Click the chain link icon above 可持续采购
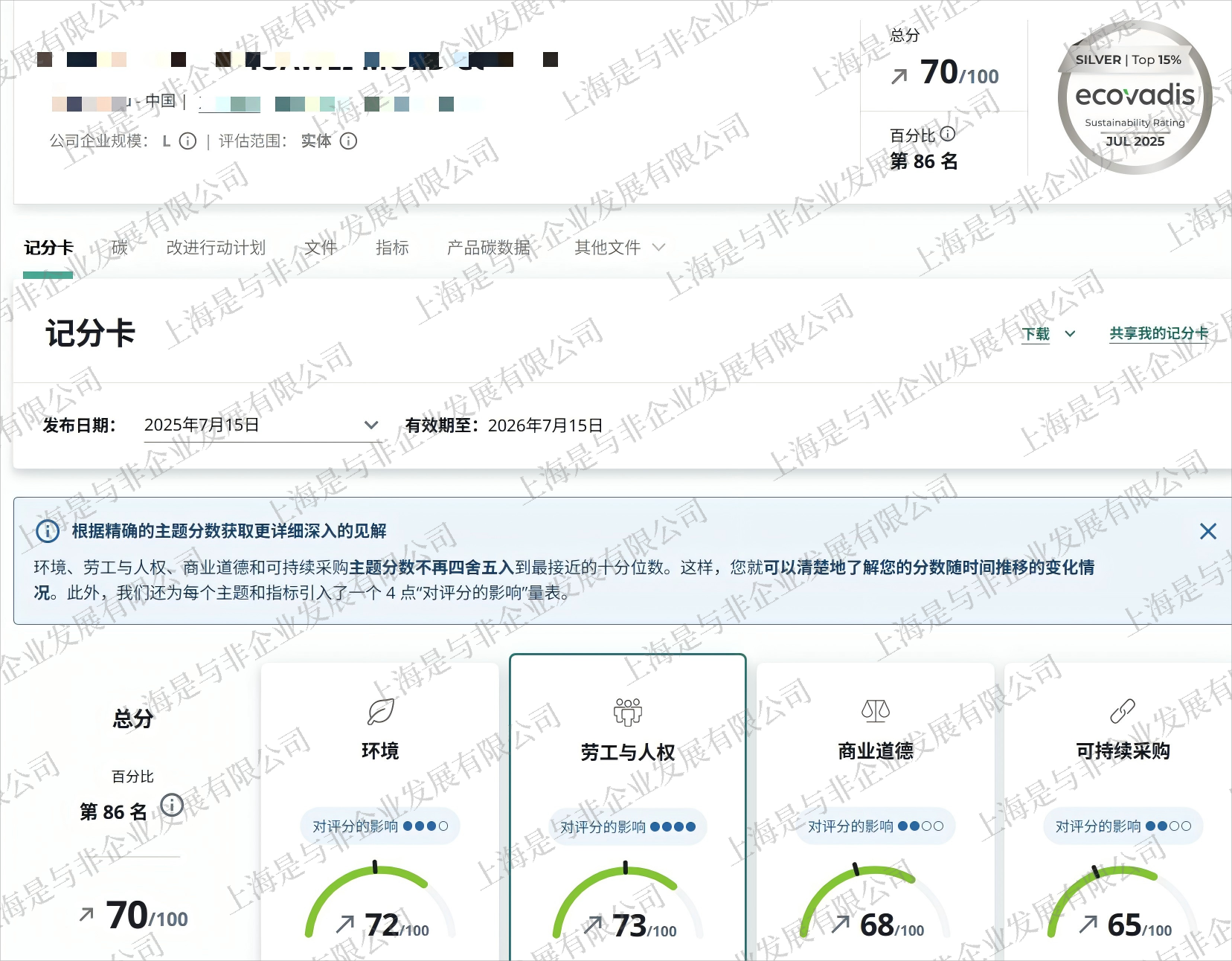The width and height of the screenshot is (1232, 961). (x=1122, y=711)
